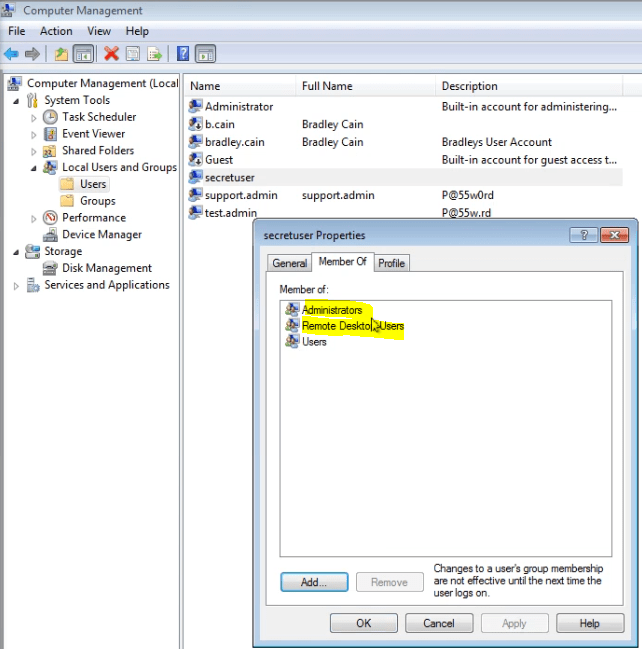Switch to the Profile tab

(391, 263)
